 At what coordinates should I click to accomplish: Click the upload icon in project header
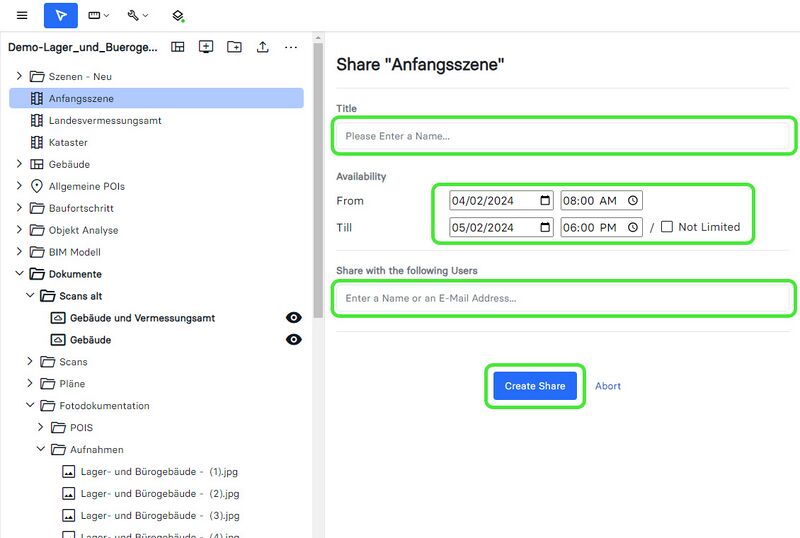(262, 47)
